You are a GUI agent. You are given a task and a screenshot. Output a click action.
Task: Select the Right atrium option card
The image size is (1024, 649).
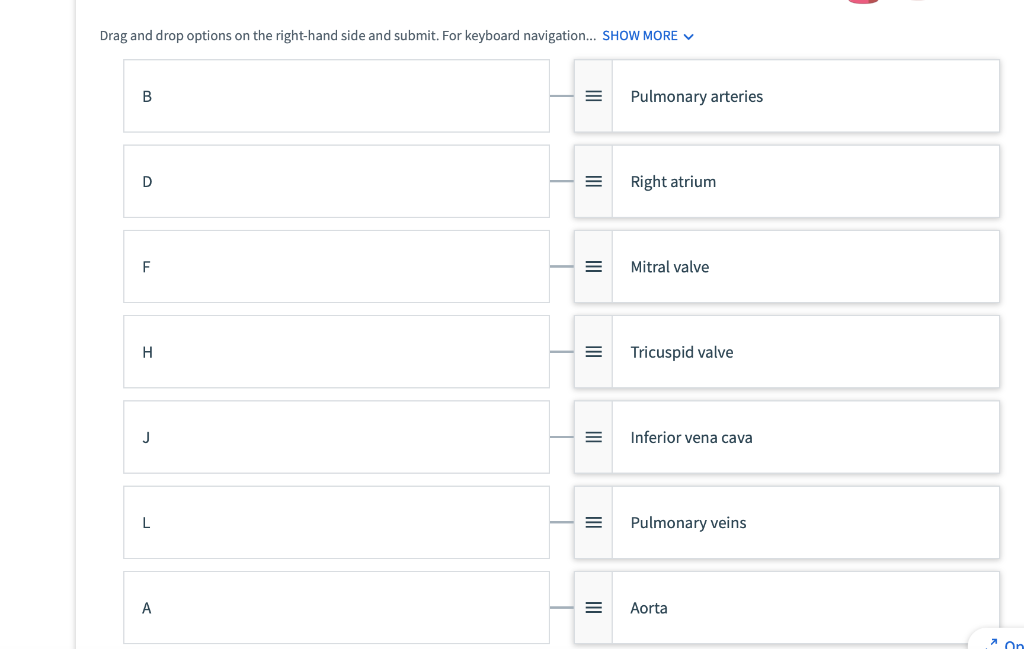coord(805,182)
